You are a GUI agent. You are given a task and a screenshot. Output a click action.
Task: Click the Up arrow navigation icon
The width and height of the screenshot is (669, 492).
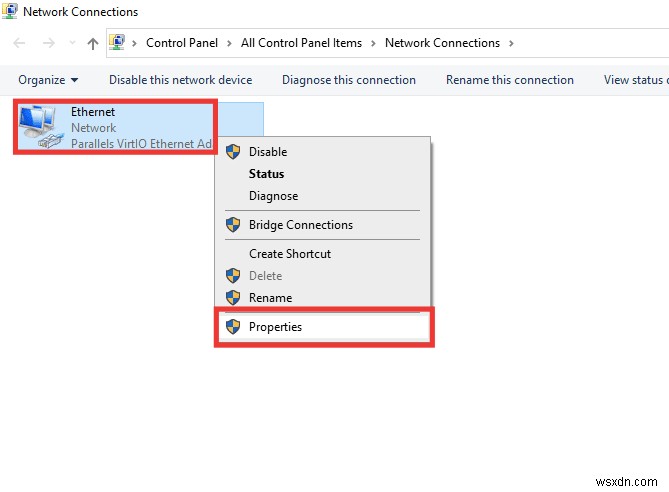pos(93,43)
